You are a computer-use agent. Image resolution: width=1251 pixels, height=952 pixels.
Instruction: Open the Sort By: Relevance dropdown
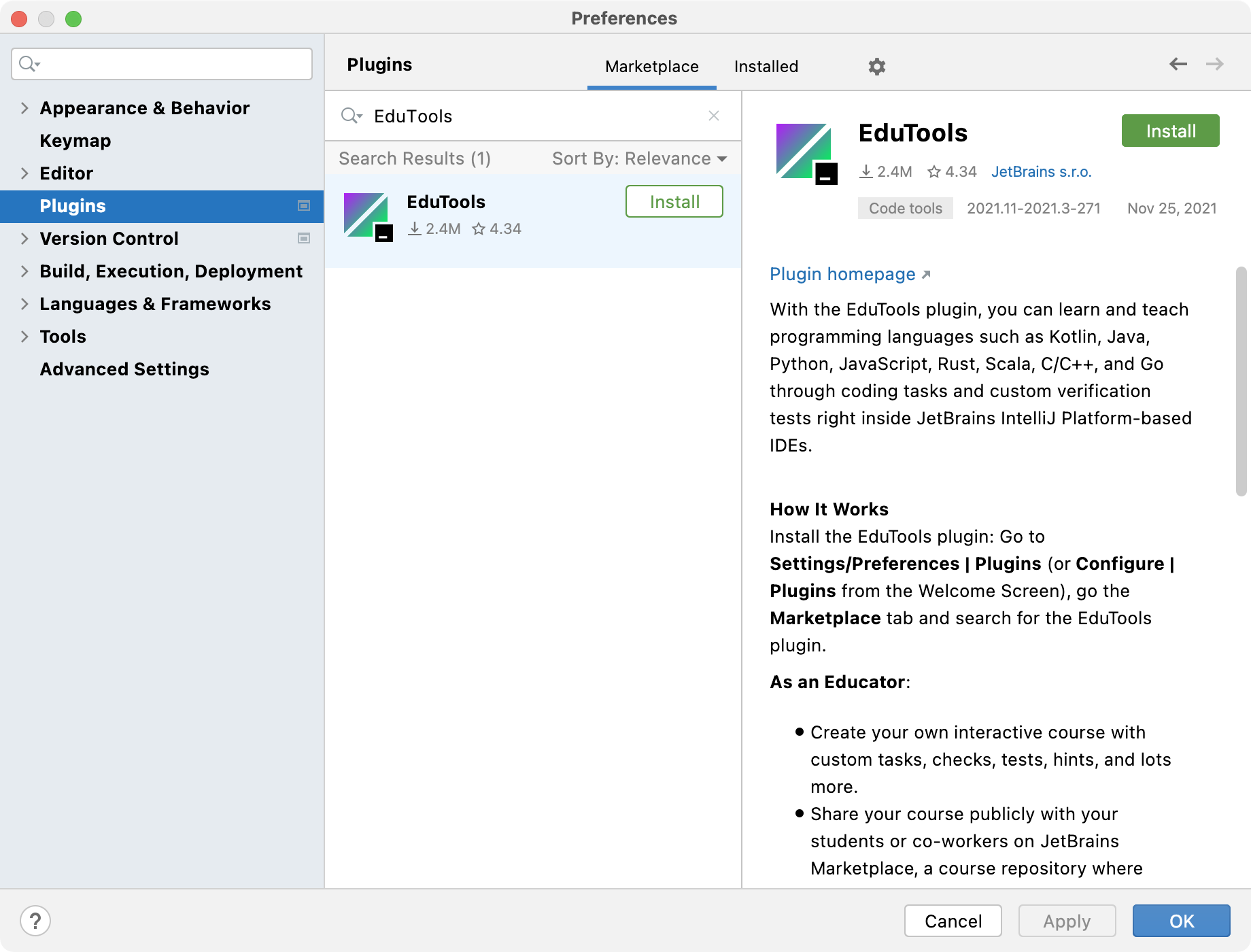pos(639,158)
